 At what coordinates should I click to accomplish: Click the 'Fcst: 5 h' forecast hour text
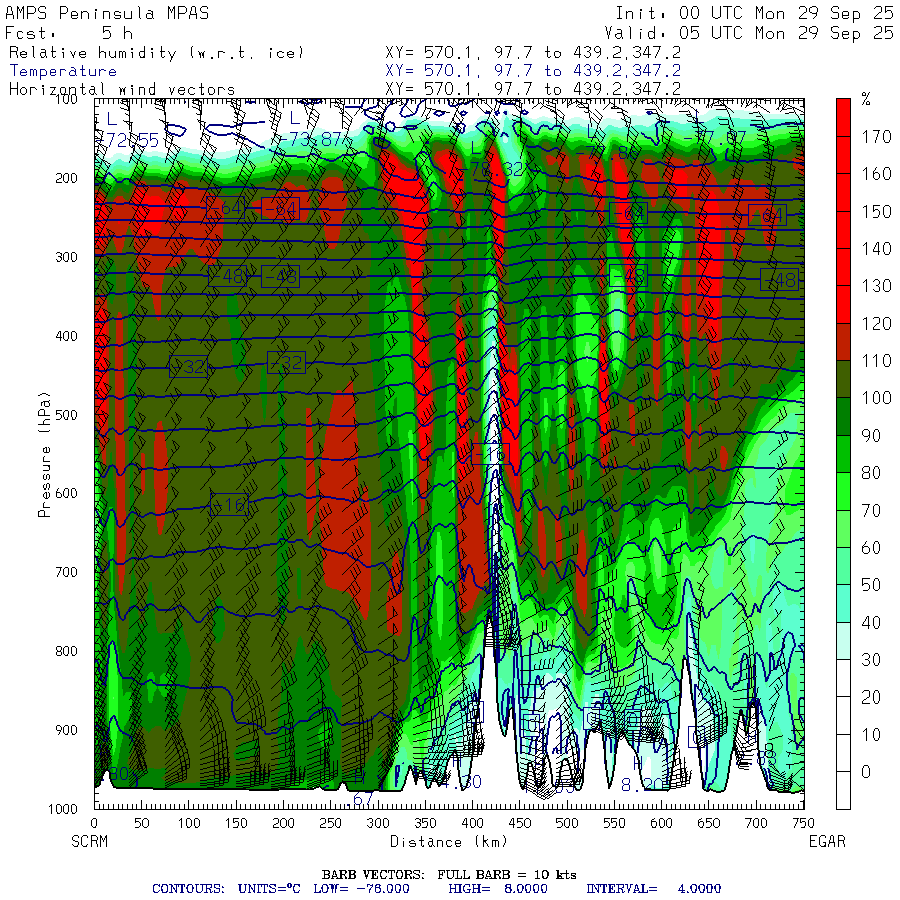click(69, 33)
